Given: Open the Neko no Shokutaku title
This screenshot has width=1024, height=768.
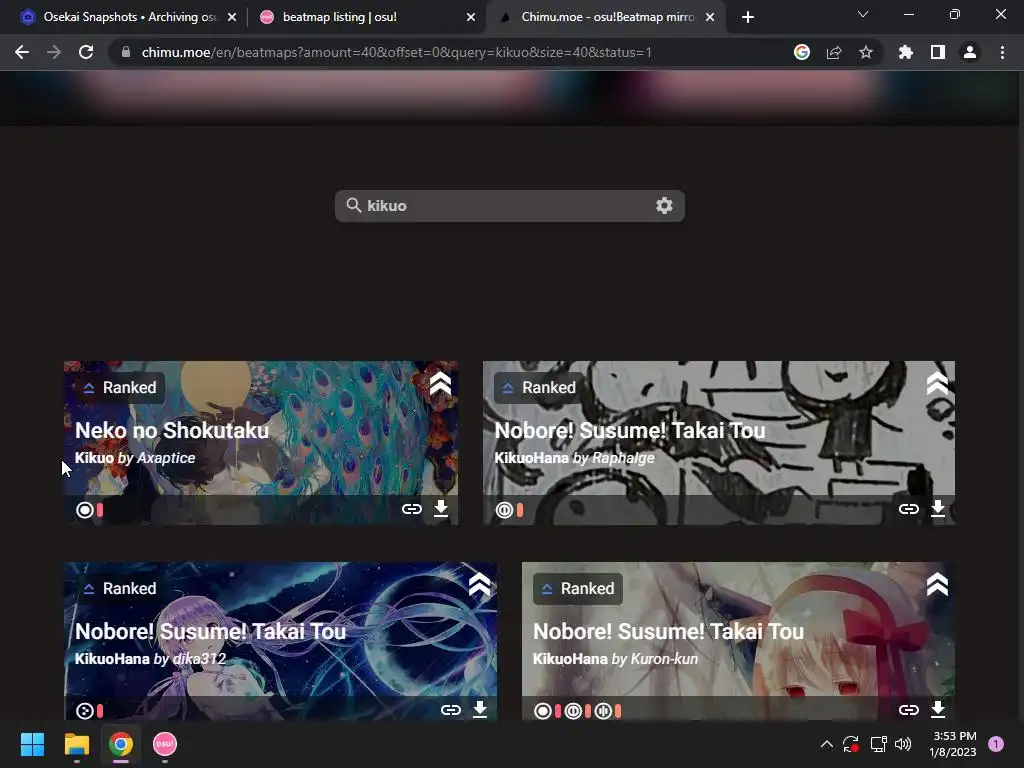Looking at the screenshot, I should click(172, 430).
